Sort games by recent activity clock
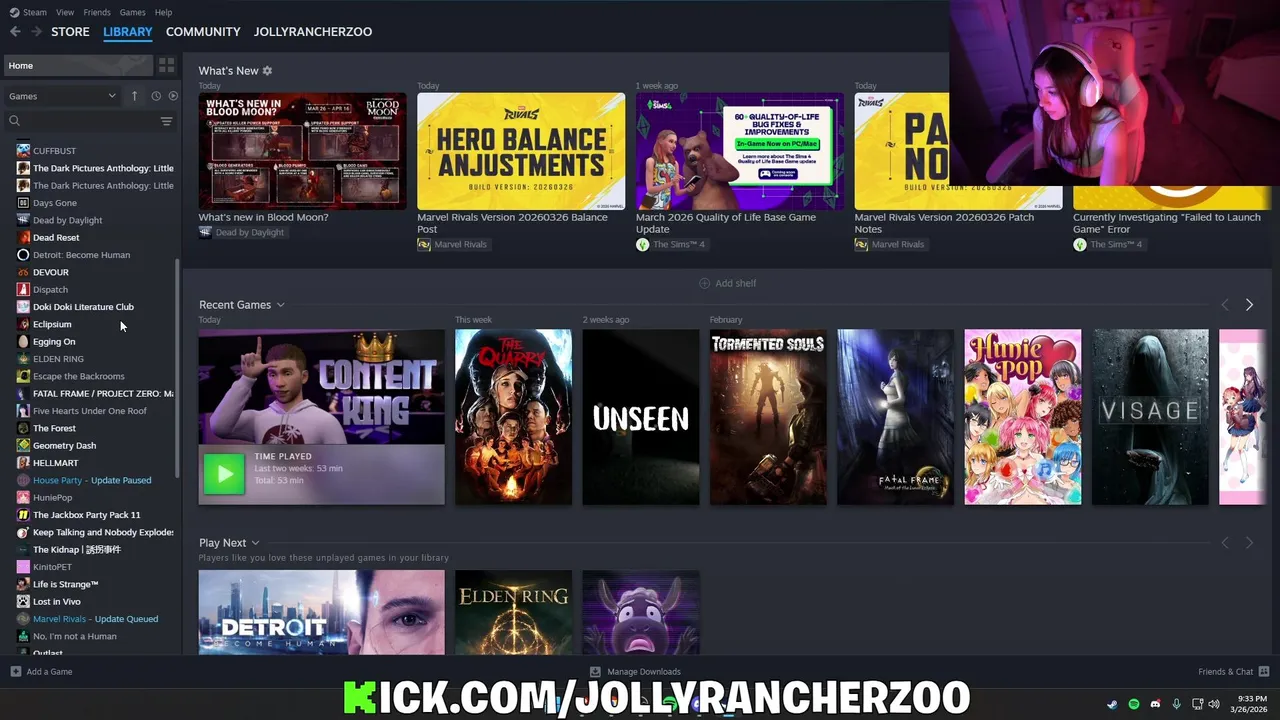The image size is (1280, 720). [x=156, y=96]
